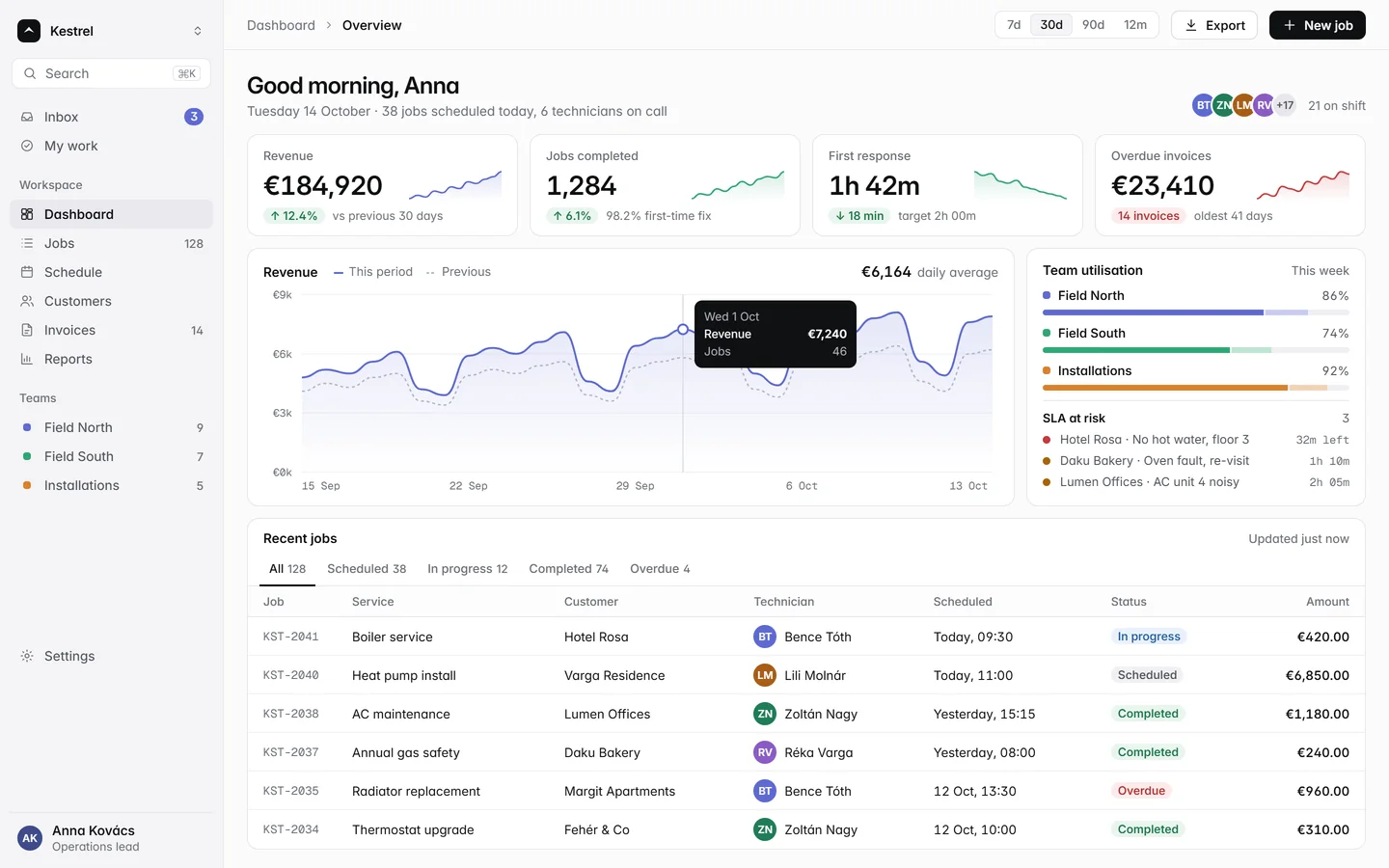Open the Hotel Rosa SLA risk item
Screen dimensions: 1389x868
[1196, 440]
